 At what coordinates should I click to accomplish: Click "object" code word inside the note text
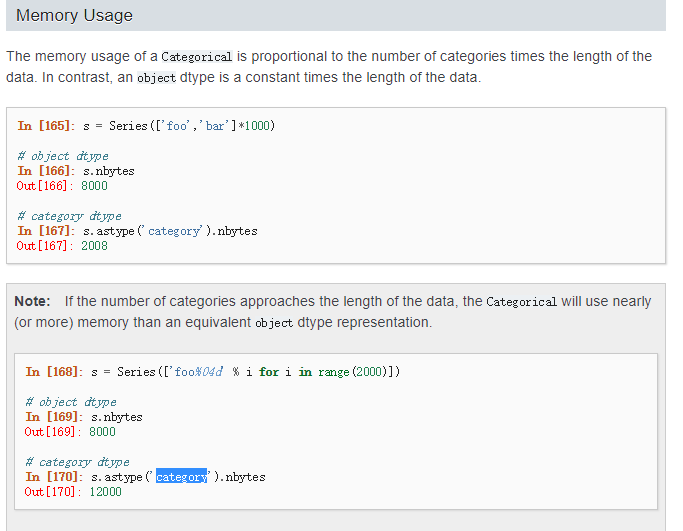click(273, 323)
